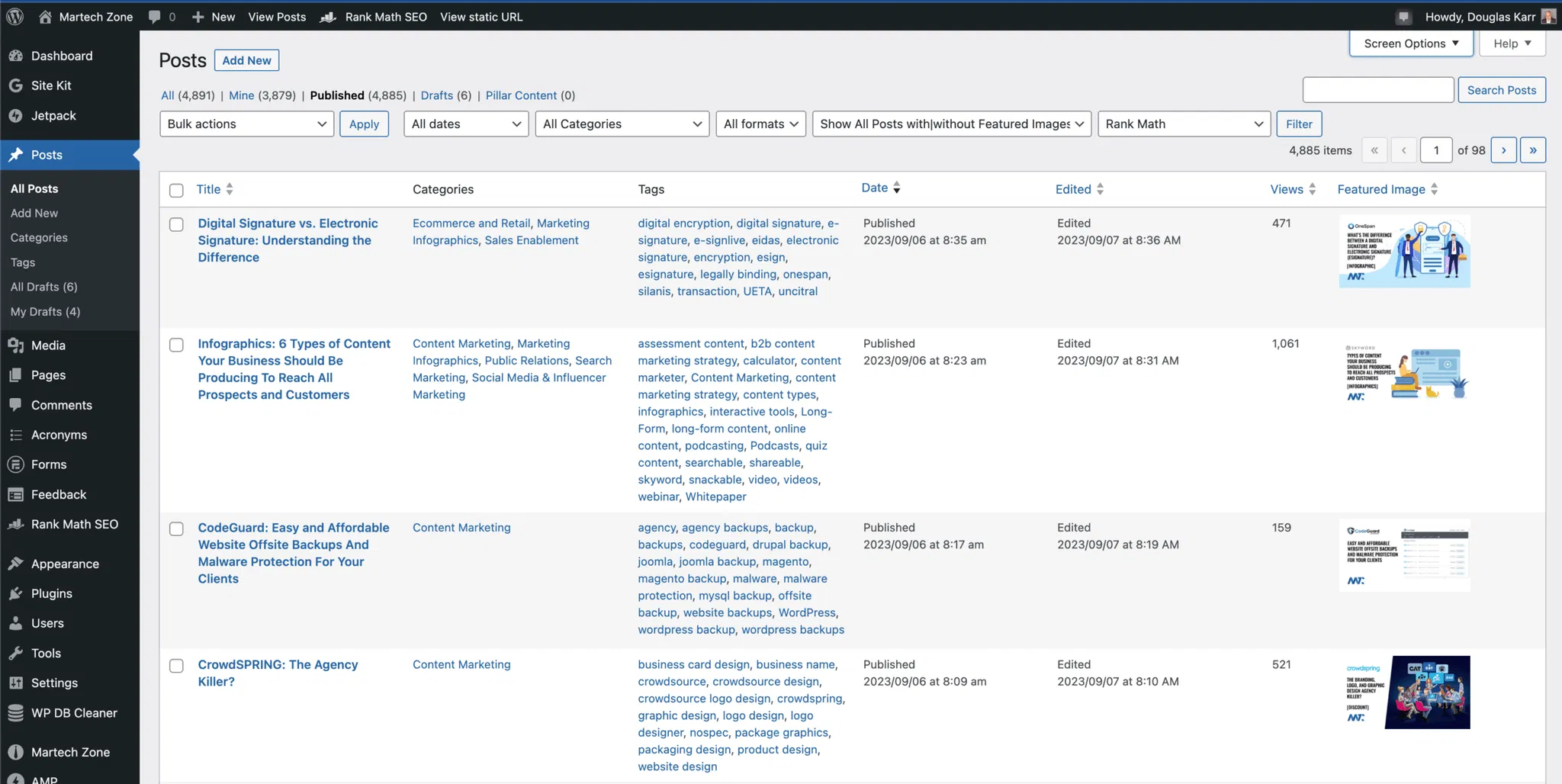Click the plus New icon in admin bar
The image size is (1562, 784).
(x=198, y=16)
